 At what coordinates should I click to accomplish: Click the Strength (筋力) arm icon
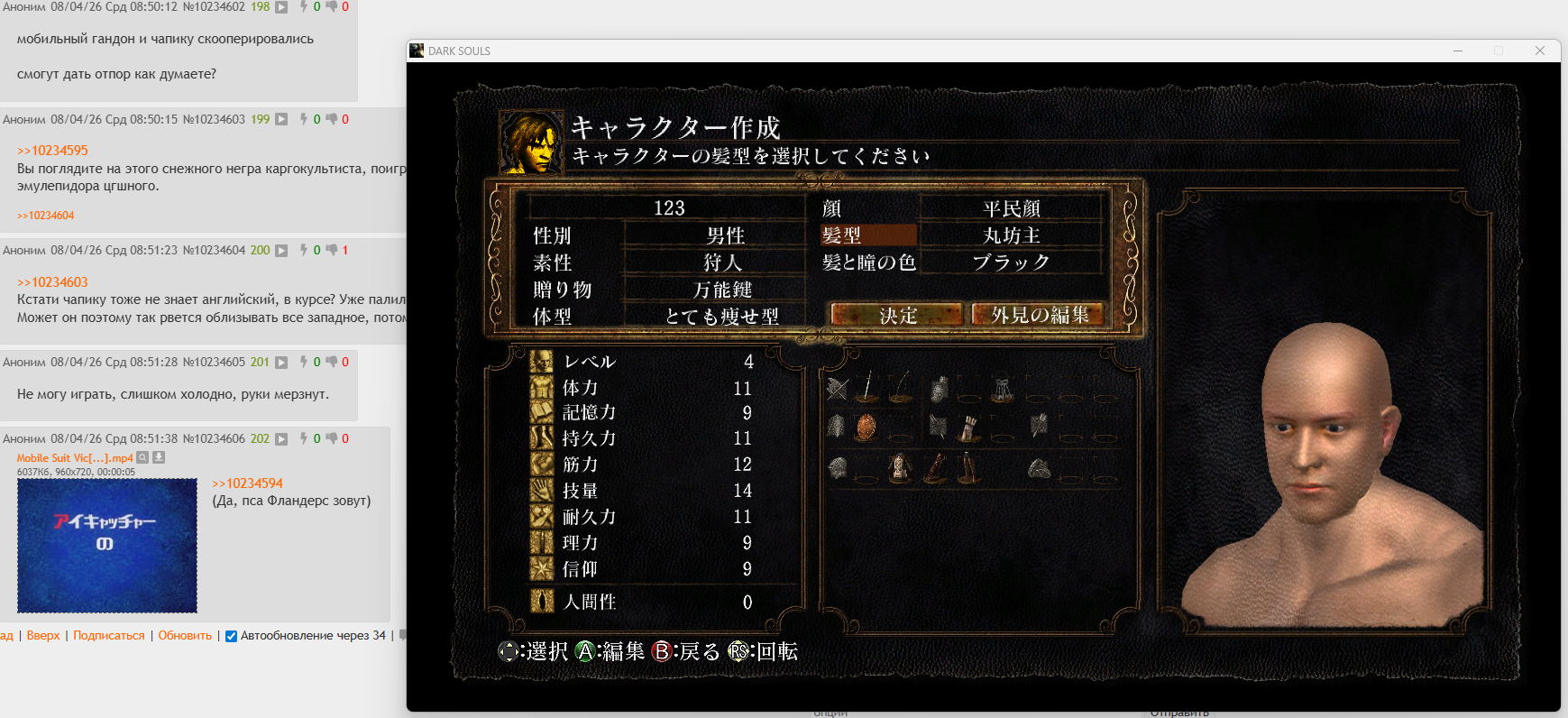[x=541, y=465]
